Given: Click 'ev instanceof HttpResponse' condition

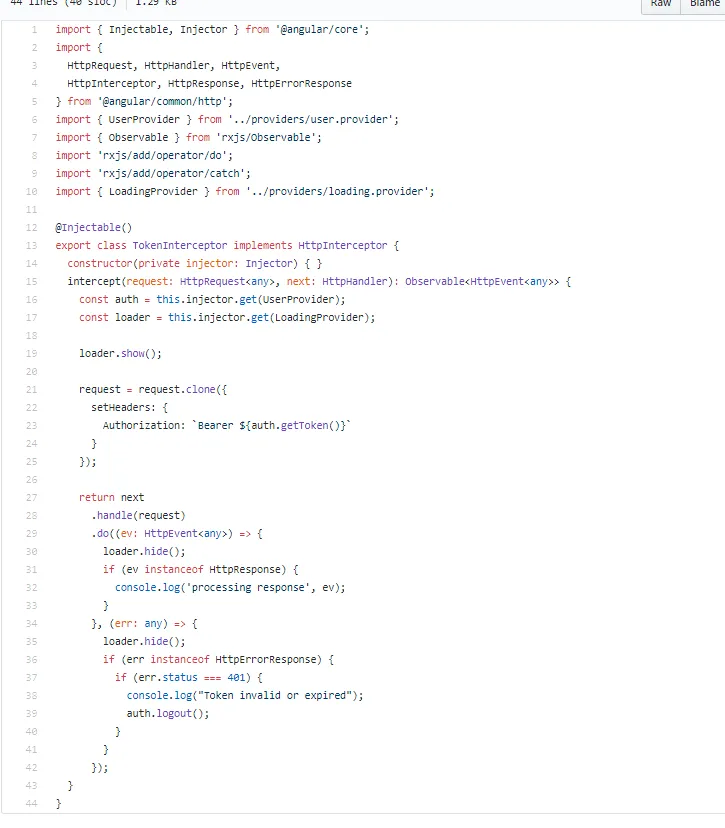Looking at the screenshot, I should (x=203, y=569).
